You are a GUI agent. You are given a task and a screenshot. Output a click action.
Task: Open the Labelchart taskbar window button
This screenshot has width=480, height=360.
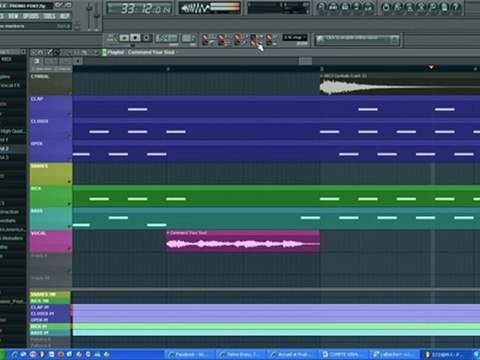point(395,354)
